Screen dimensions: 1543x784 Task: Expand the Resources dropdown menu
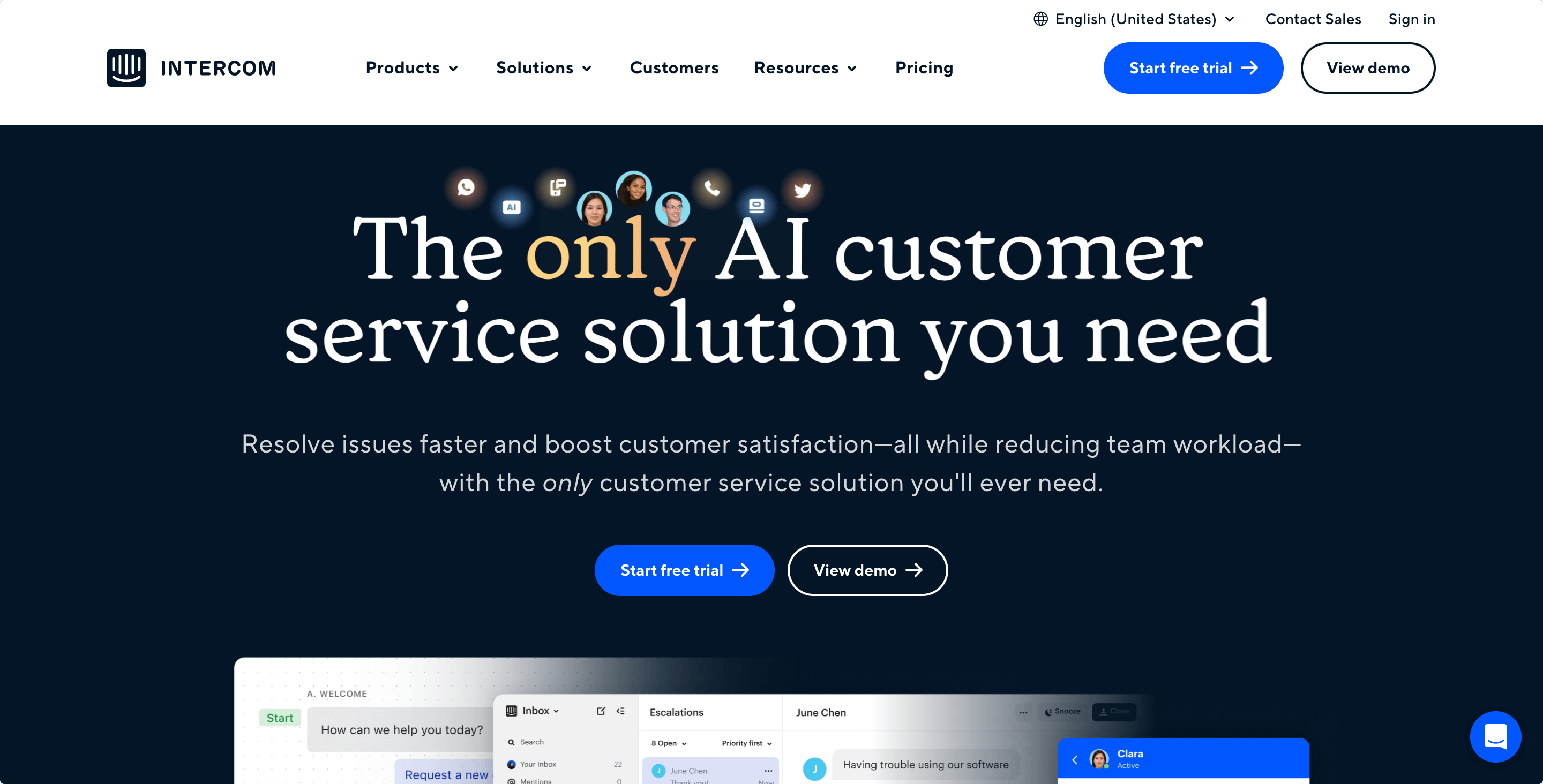tap(805, 67)
